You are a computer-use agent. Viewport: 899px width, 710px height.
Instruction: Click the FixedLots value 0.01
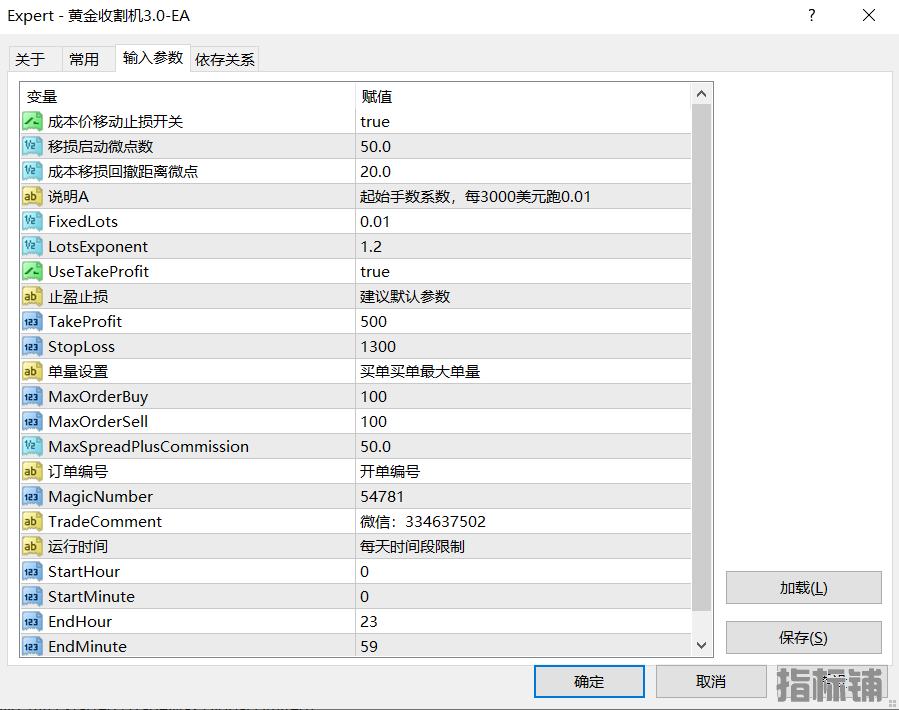(x=375, y=221)
